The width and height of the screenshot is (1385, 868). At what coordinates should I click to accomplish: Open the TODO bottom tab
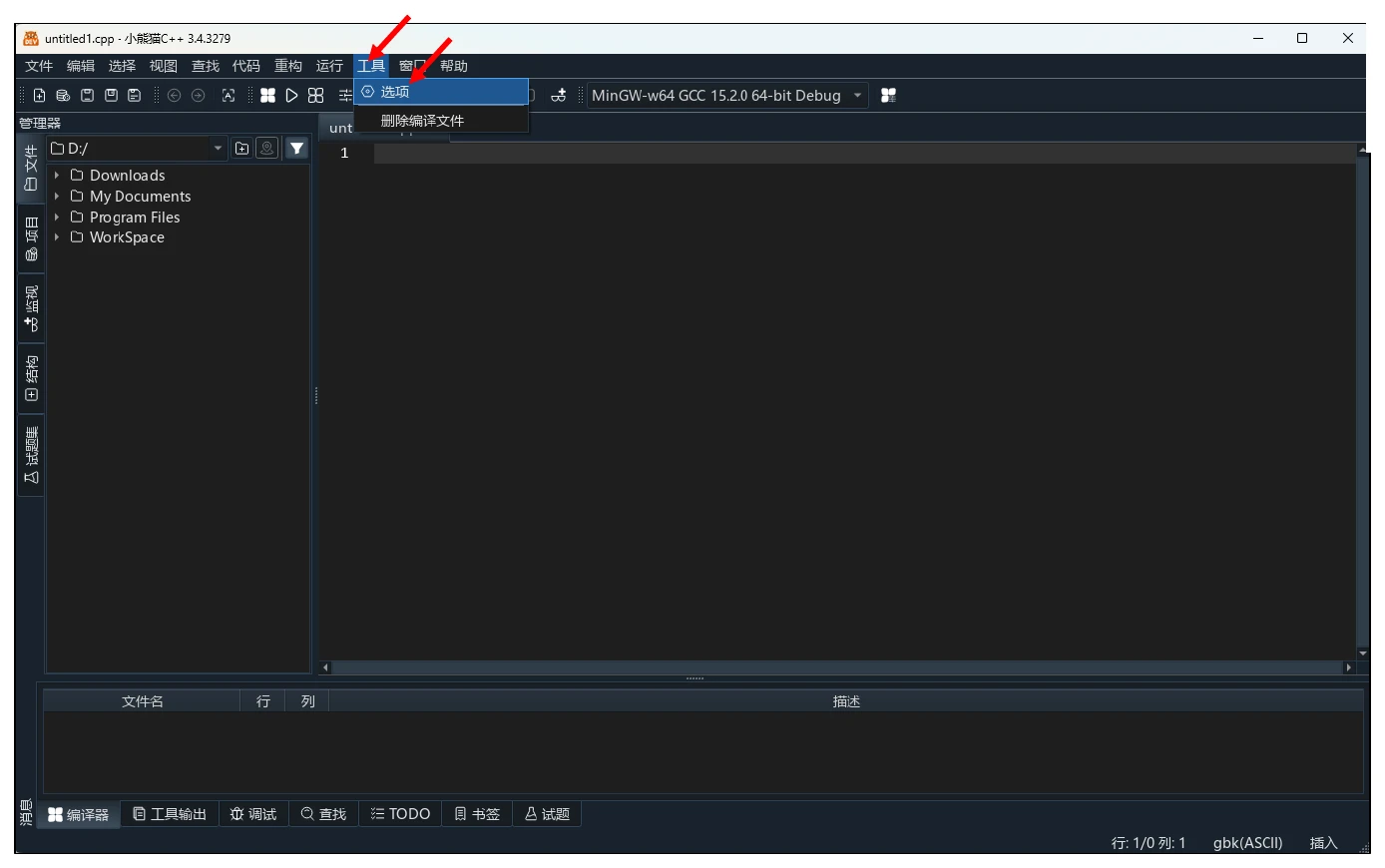pyautogui.click(x=400, y=814)
